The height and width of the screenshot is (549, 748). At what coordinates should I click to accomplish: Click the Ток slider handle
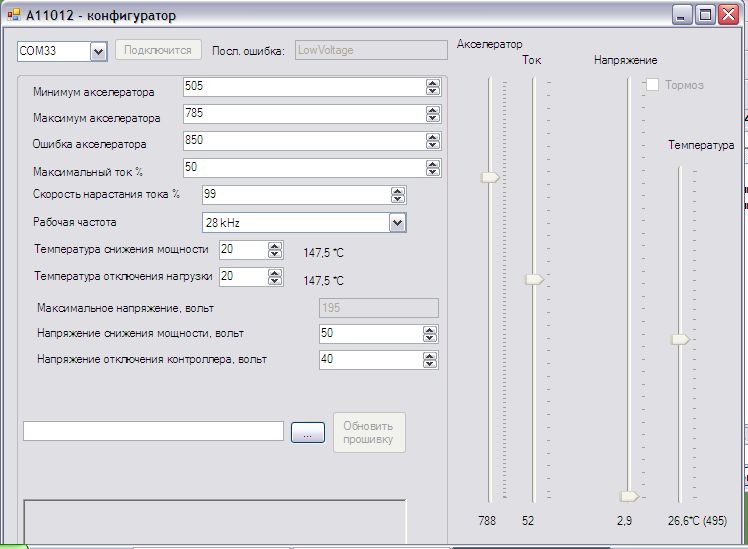tap(535, 279)
